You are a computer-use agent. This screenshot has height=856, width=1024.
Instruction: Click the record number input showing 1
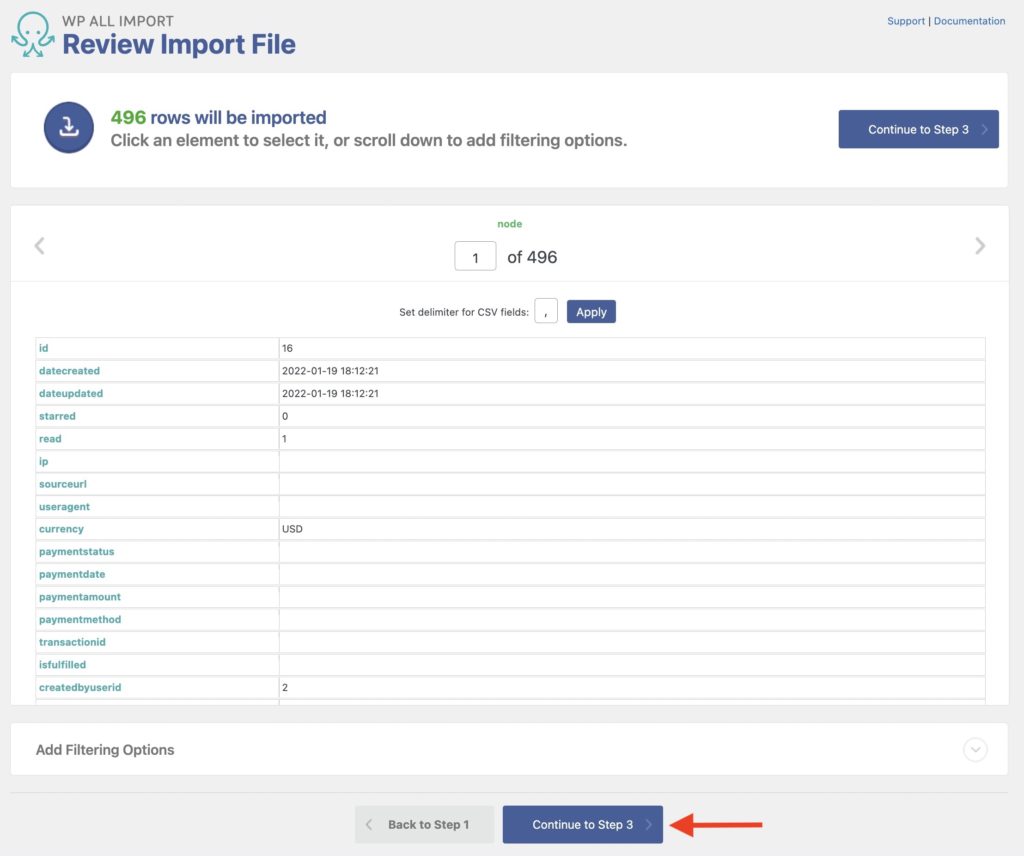pyautogui.click(x=475, y=256)
